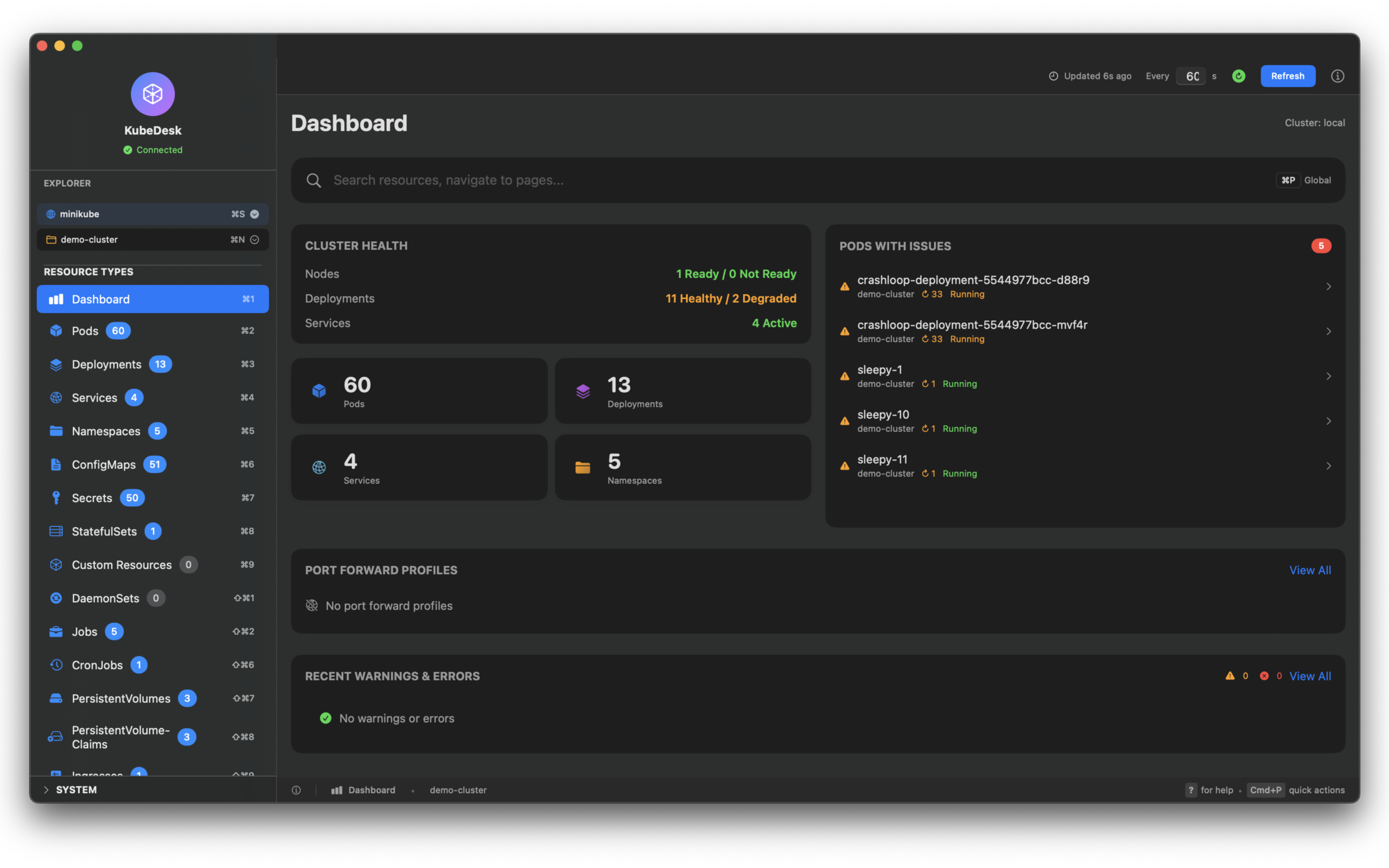Viewport: 1389px width, 868px height.
Task: Select the Secrets key icon
Action: click(x=56, y=497)
